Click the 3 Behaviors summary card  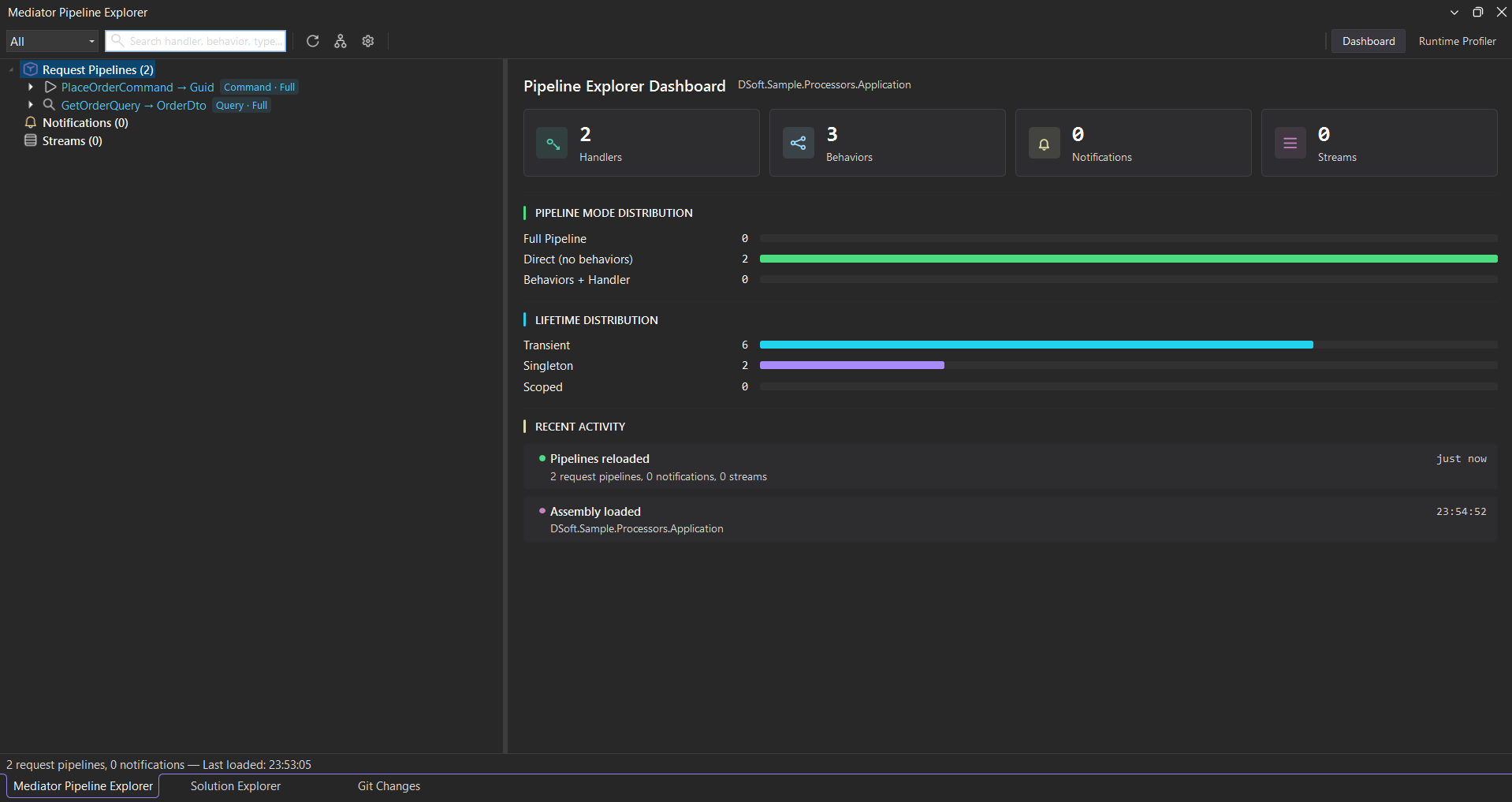888,143
